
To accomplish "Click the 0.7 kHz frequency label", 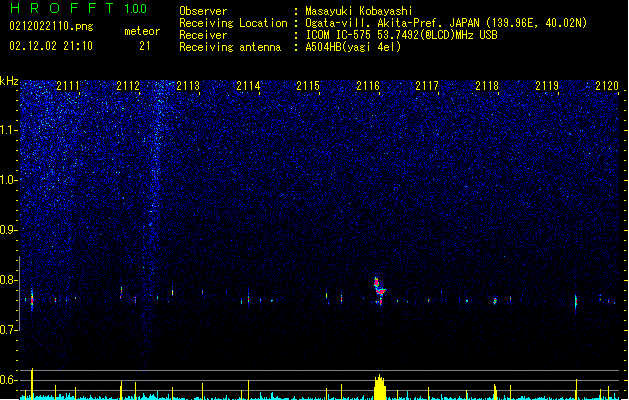I will [x=9, y=330].
